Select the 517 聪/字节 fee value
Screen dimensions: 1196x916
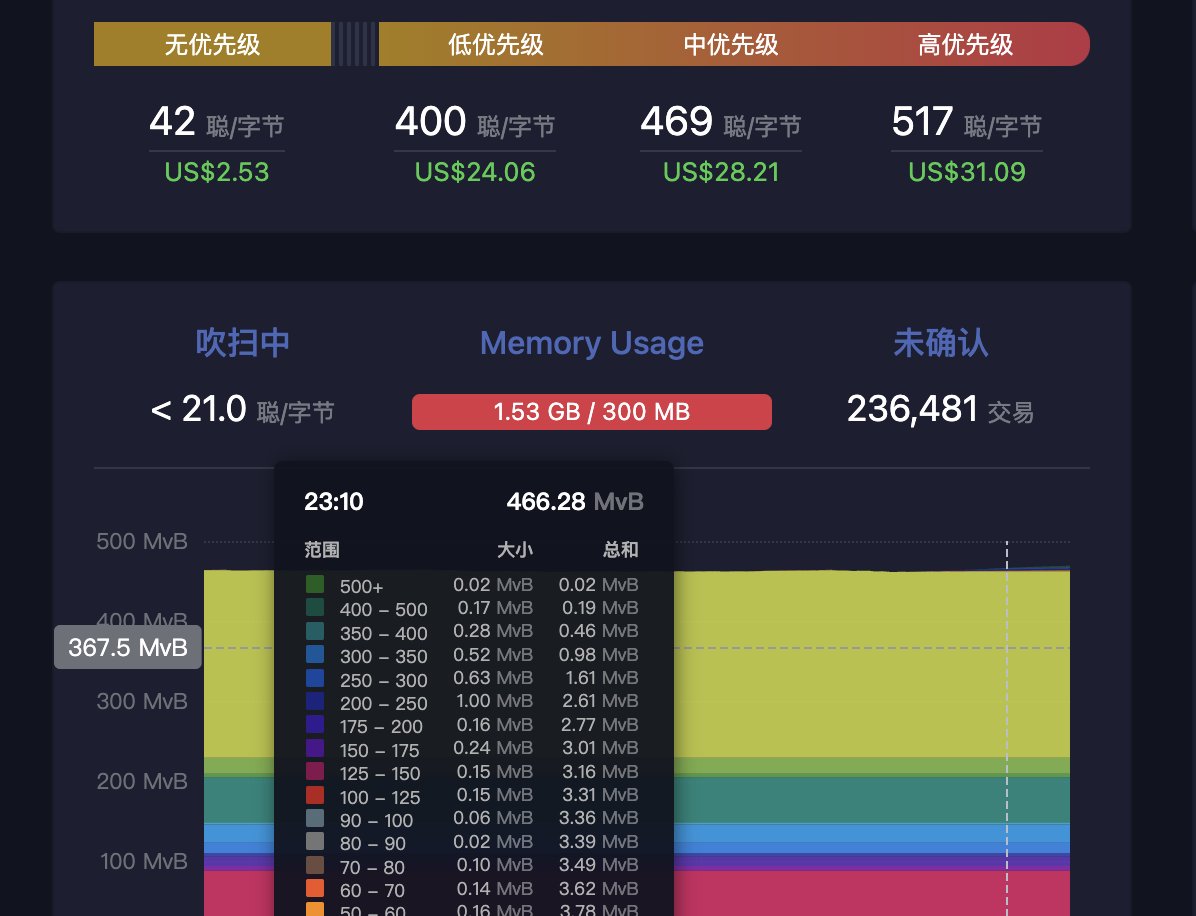tap(966, 122)
